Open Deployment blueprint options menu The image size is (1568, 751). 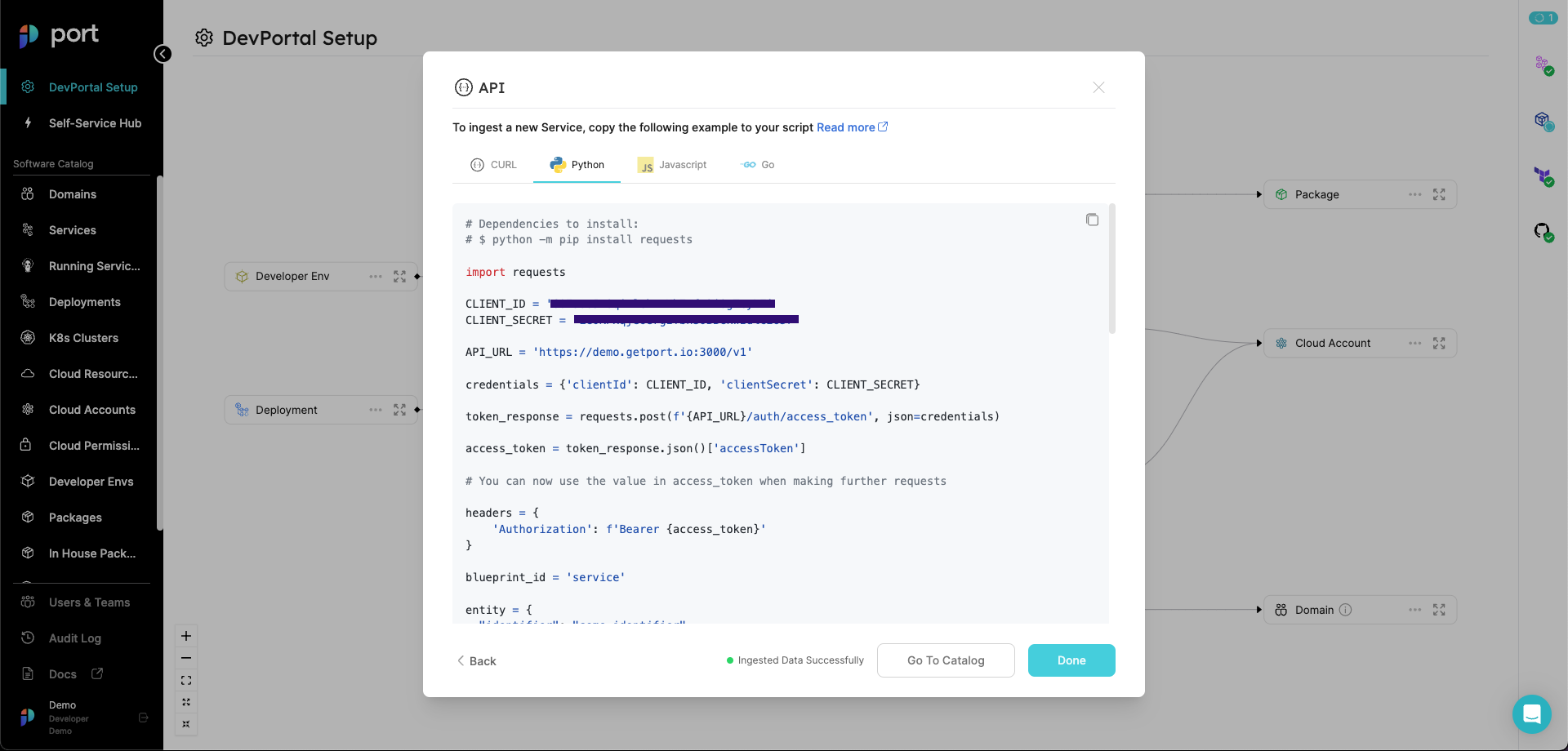(376, 410)
